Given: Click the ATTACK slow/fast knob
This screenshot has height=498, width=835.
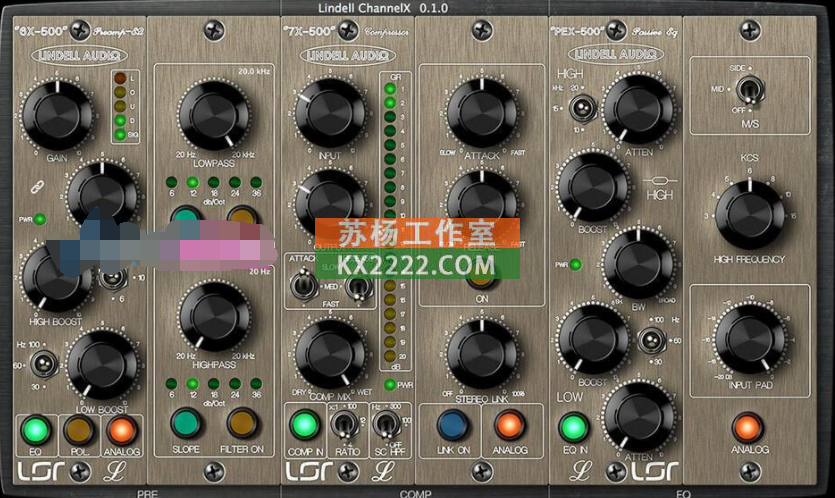Looking at the screenshot, I should tap(482, 113).
